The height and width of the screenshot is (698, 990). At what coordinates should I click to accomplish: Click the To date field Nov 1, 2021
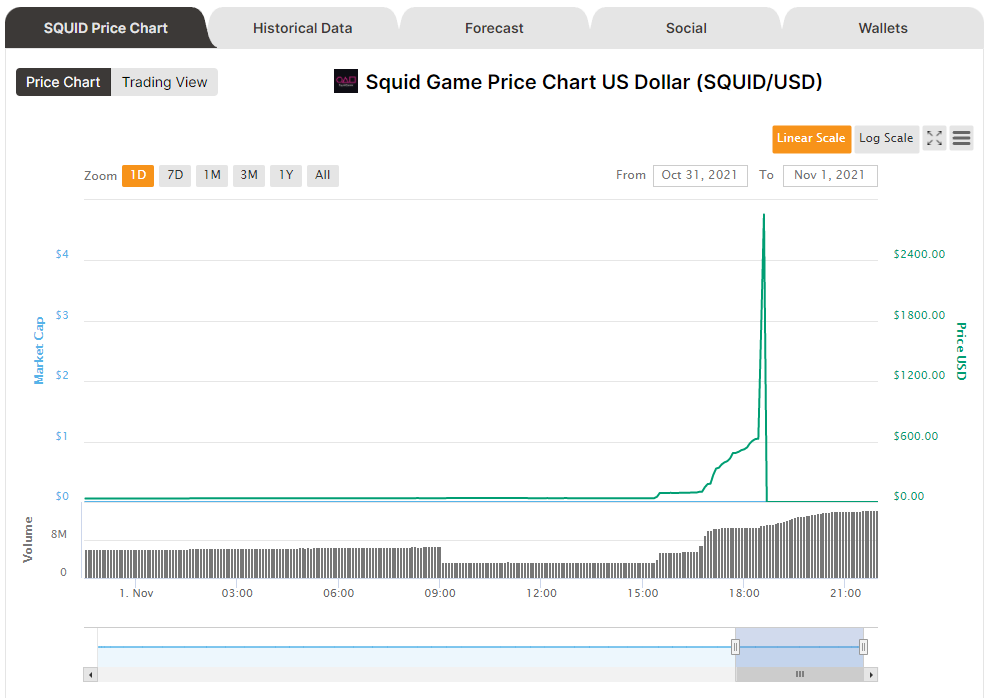pos(830,175)
